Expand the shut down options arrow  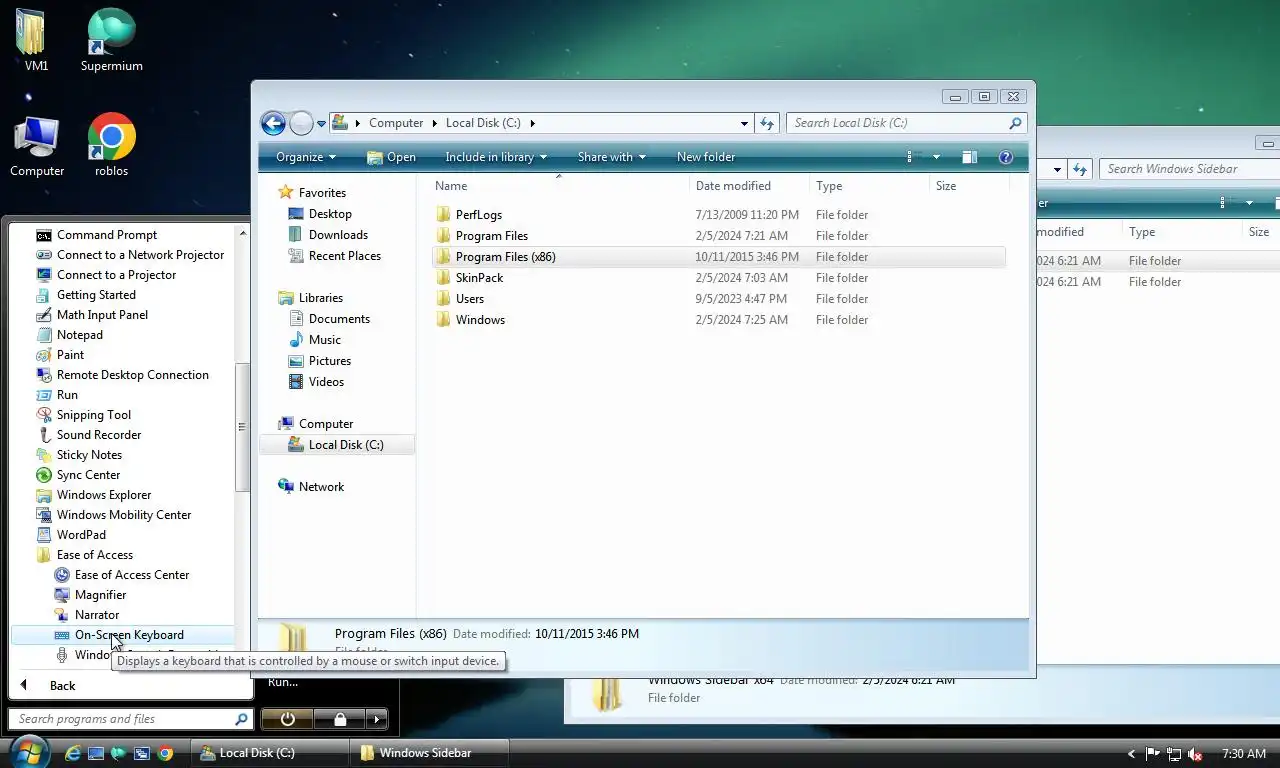tap(377, 719)
